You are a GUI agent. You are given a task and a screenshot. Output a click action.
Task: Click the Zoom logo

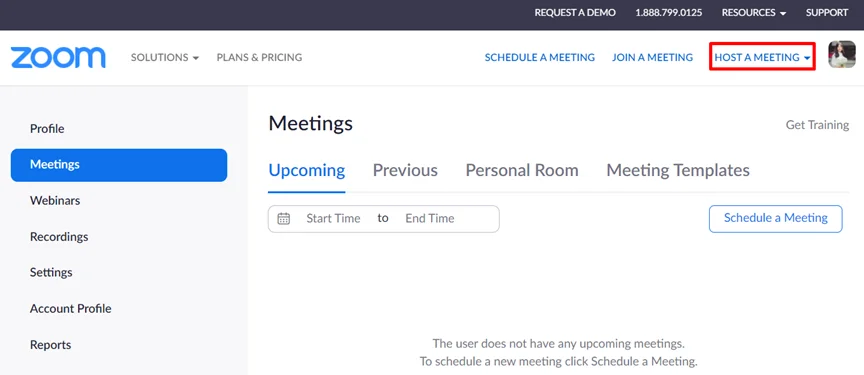pyautogui.click(x=58, y=58)
